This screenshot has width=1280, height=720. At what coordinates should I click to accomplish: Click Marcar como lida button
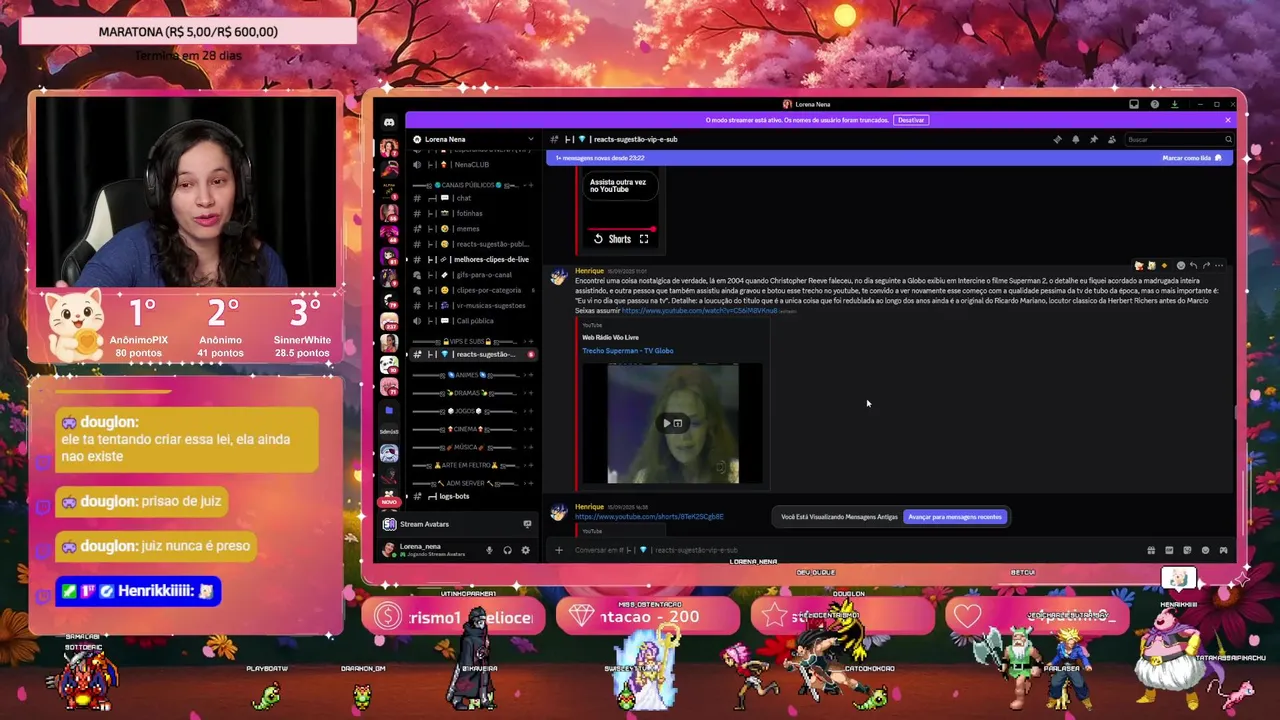click(1191, 158)
